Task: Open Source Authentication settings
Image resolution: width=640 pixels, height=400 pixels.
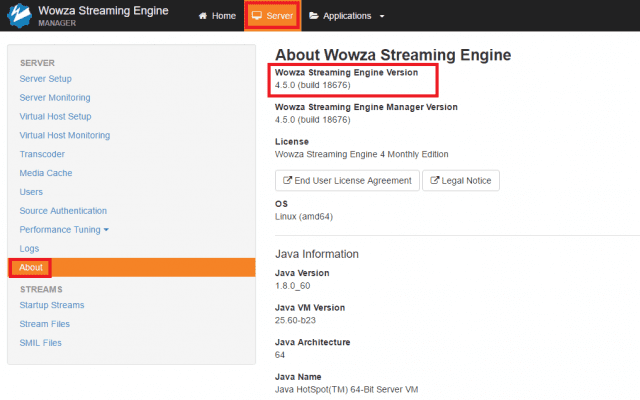Action: 63,211
